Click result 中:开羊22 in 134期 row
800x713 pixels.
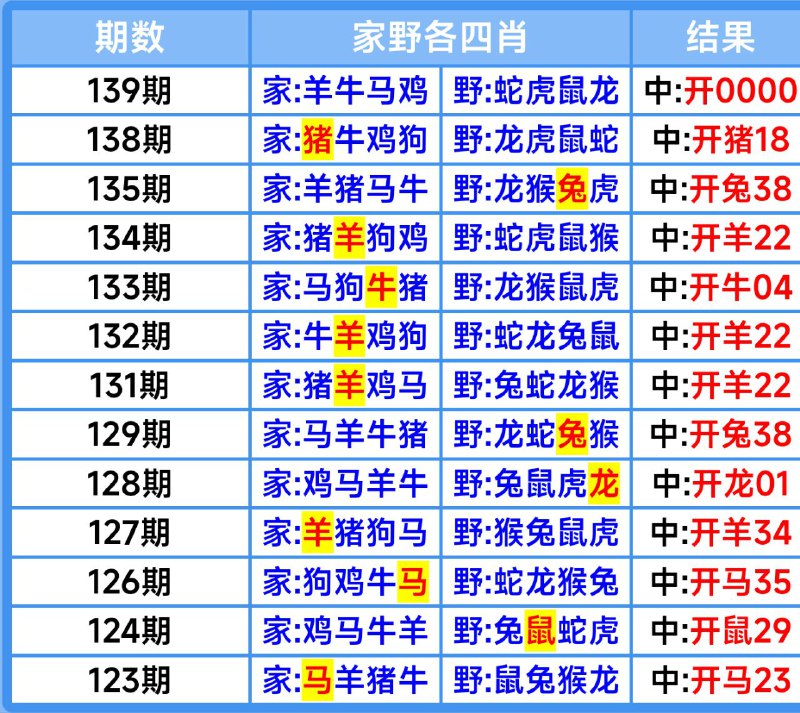point(716,238)
